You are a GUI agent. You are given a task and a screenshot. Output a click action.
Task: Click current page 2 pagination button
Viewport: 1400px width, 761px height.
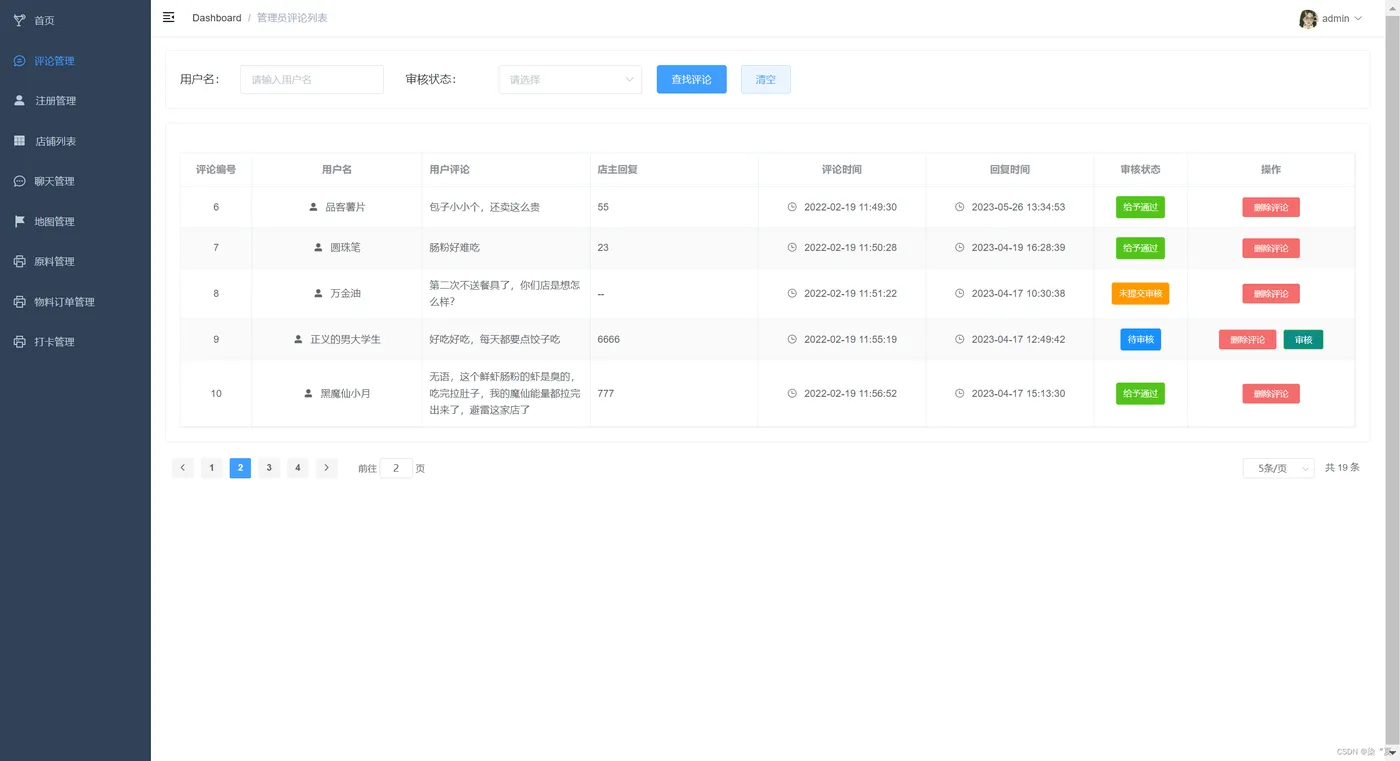click(240, 468)
